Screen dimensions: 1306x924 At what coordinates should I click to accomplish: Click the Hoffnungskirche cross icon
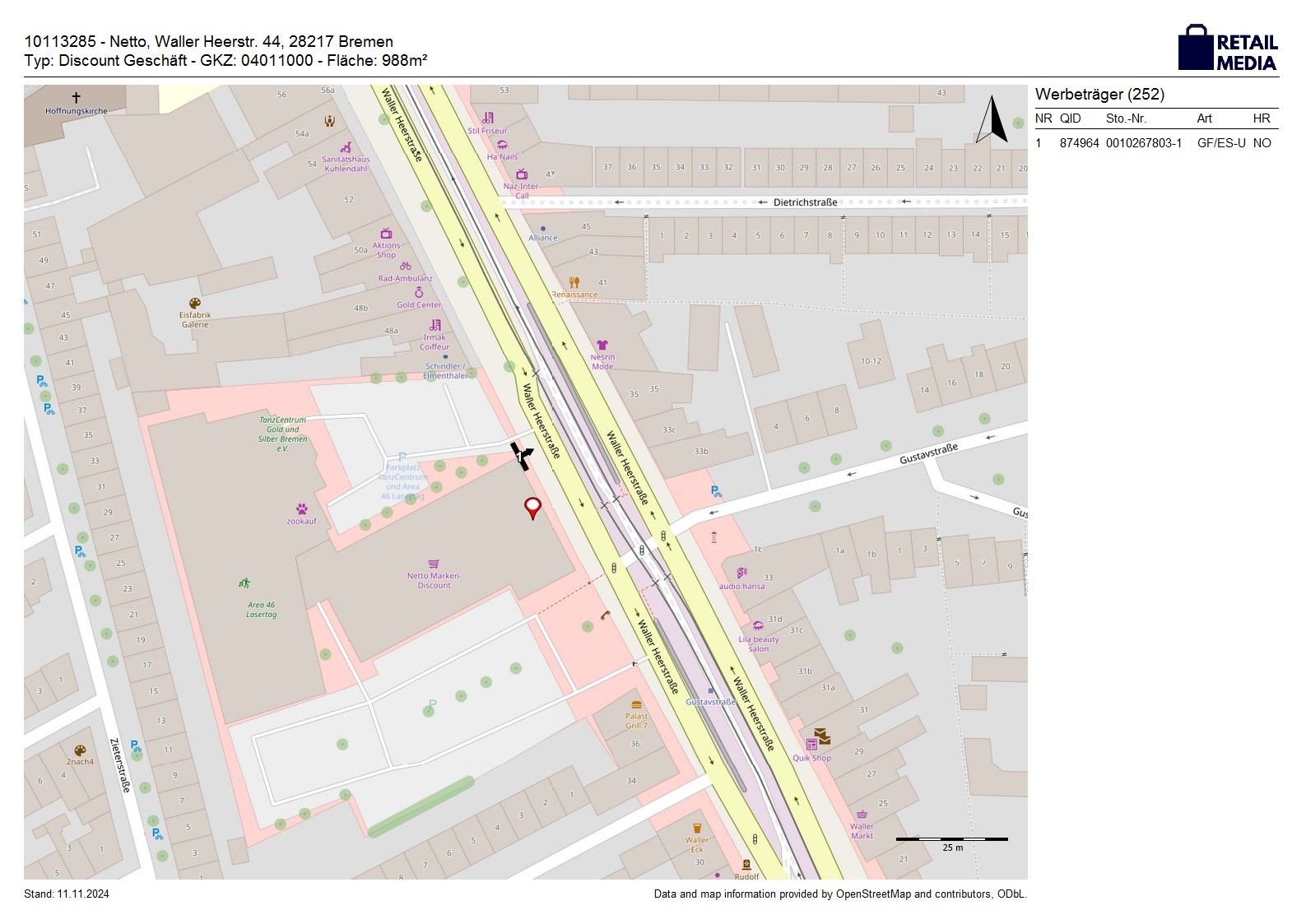click(x=76, y=98)
